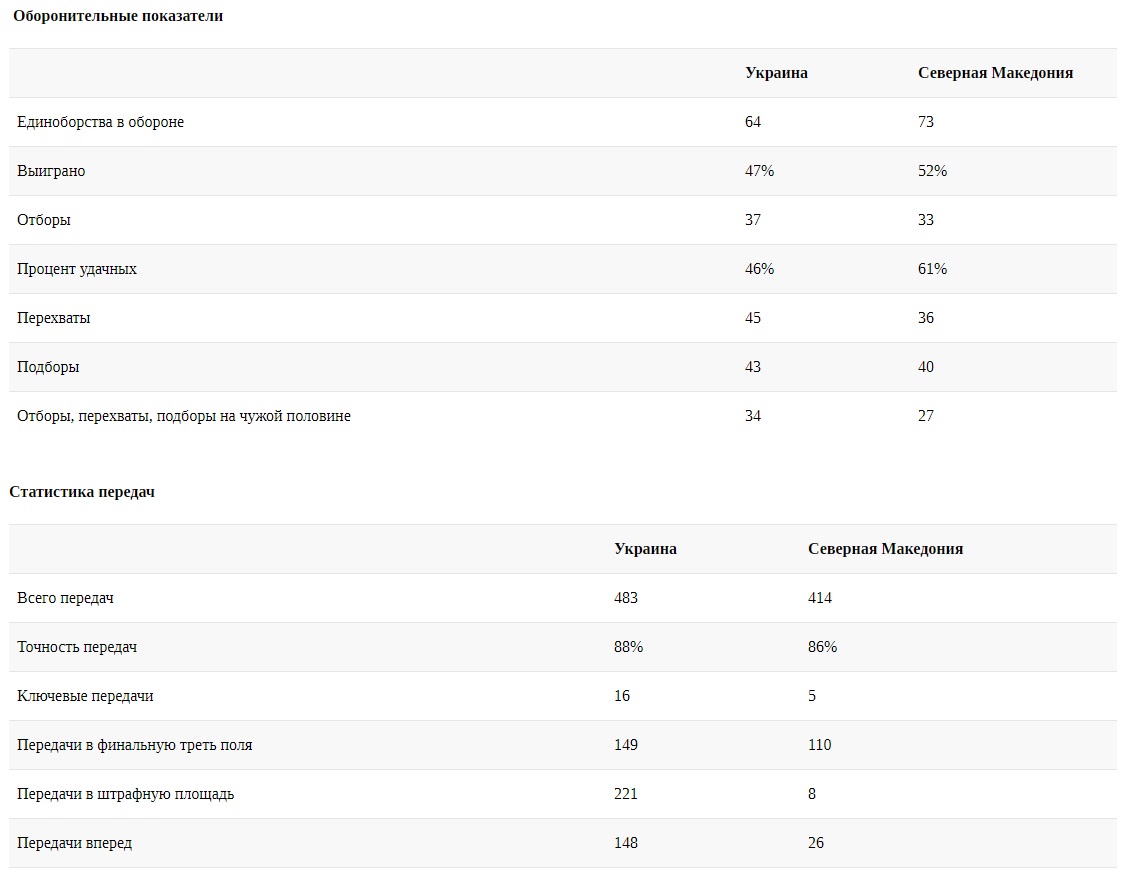Click "Передачи в штрафную площадь" row label
The height and width of the screenshot is (885, 1121).
click(125, 794)
